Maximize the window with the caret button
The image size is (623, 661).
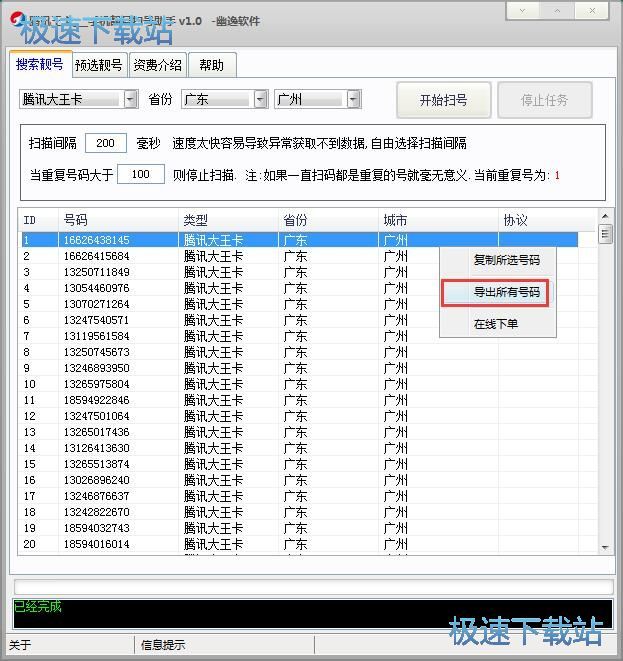tap(557, 11)
